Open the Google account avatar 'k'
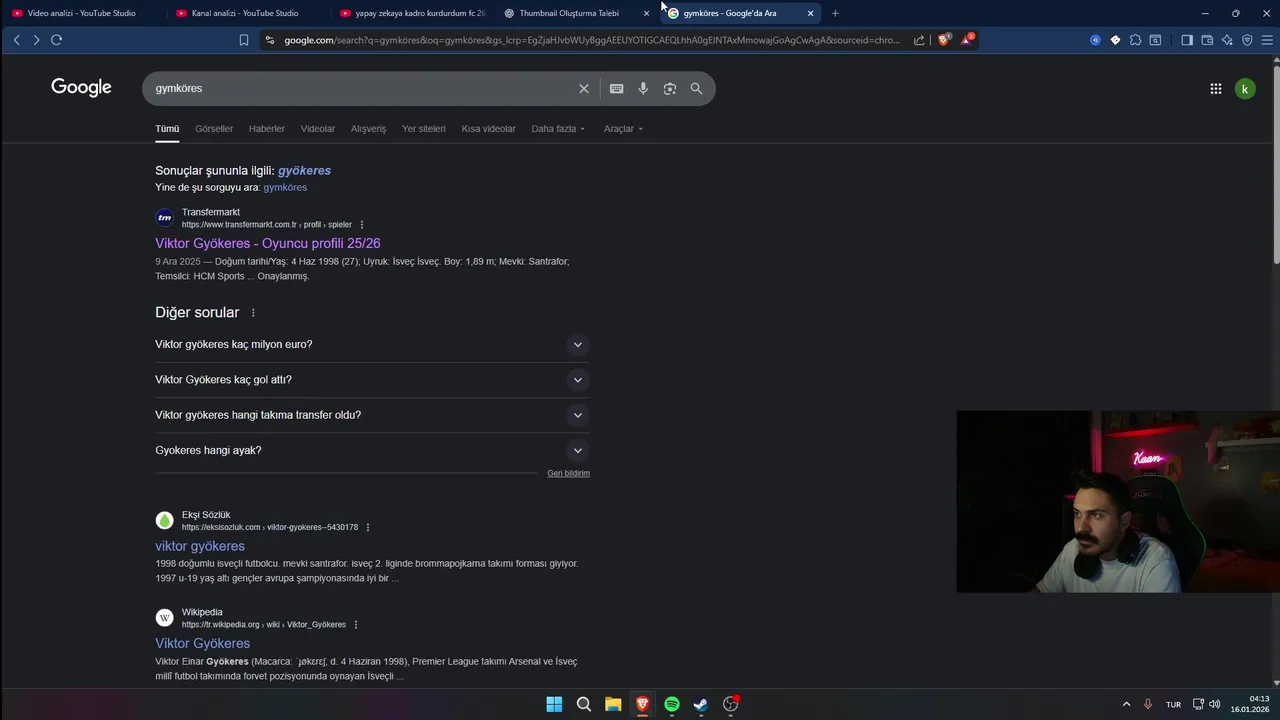Screen dimensions: 1280x720 click(1245, 89)
